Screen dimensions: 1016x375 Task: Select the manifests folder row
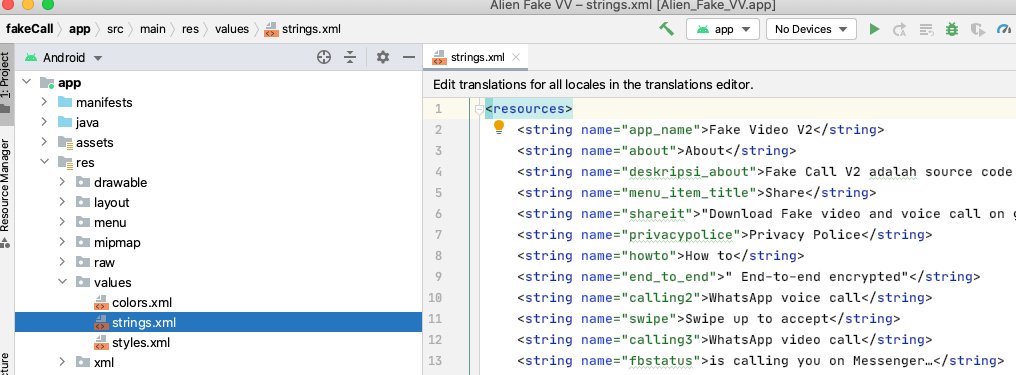[x=218, y=102]
